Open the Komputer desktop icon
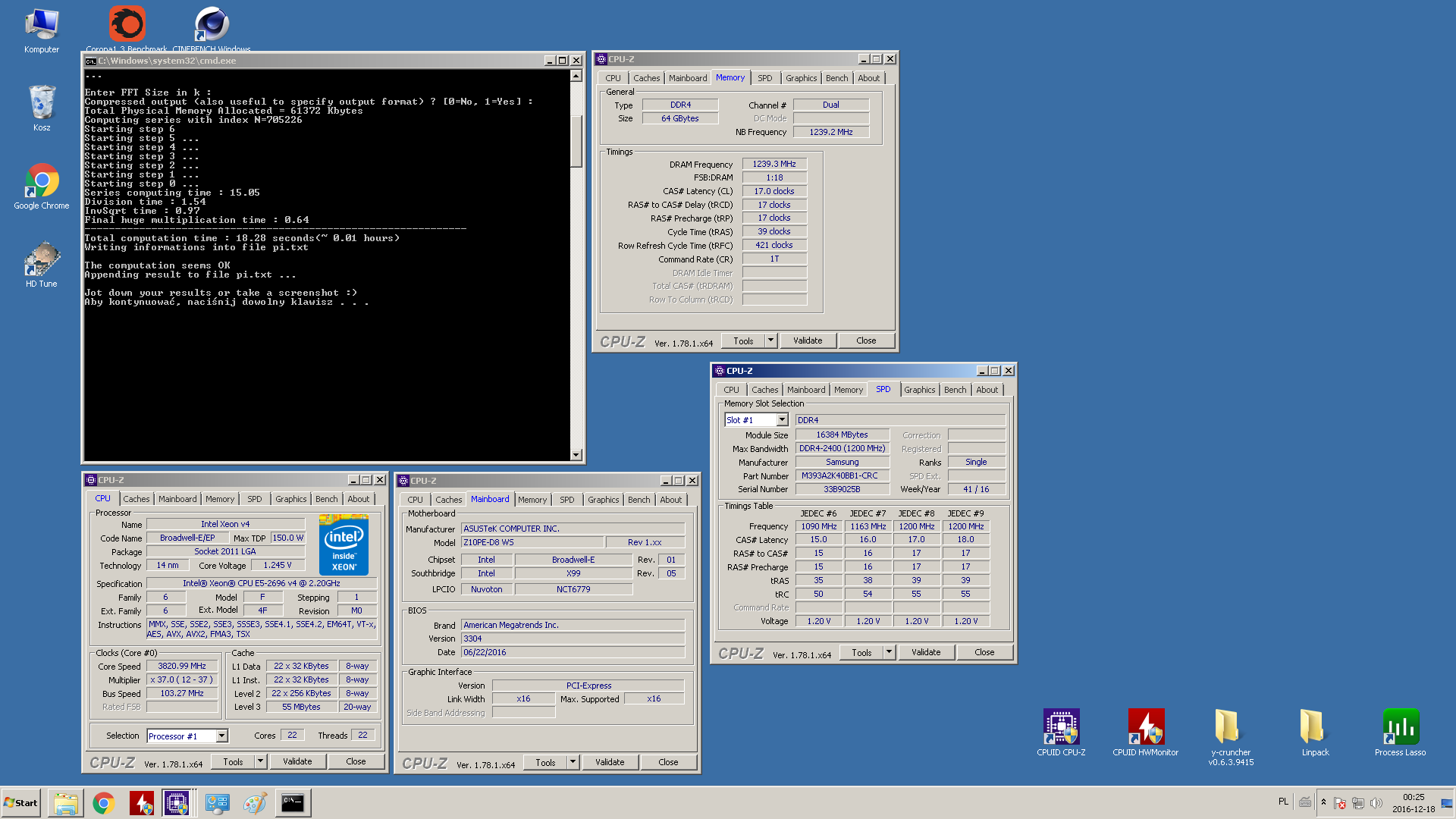Screen dimensions: 1456x819 [x=42, y=30]
